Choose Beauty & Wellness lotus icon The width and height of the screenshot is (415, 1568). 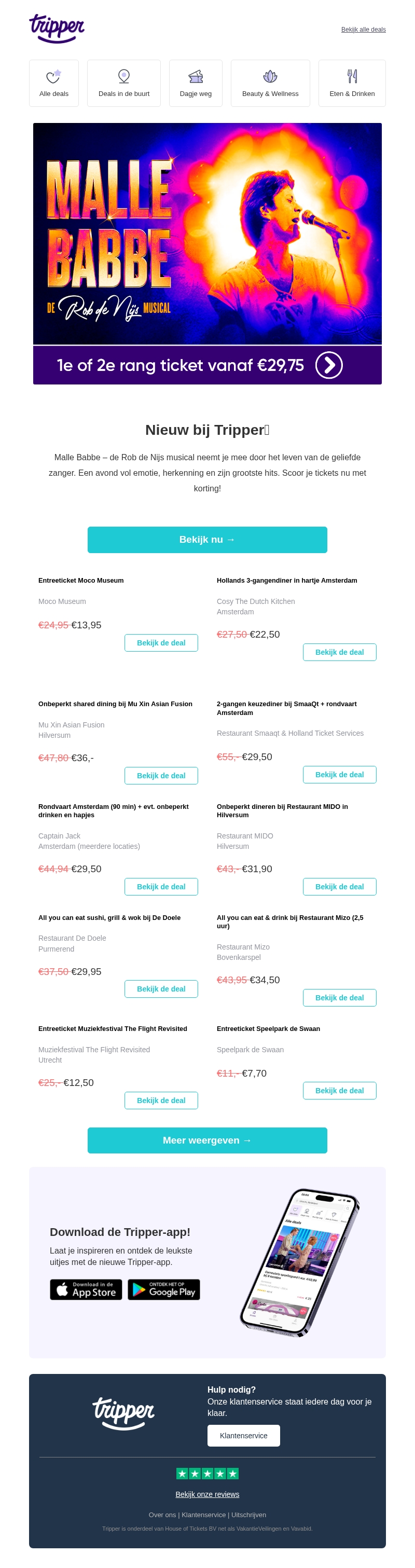point(270,77)
